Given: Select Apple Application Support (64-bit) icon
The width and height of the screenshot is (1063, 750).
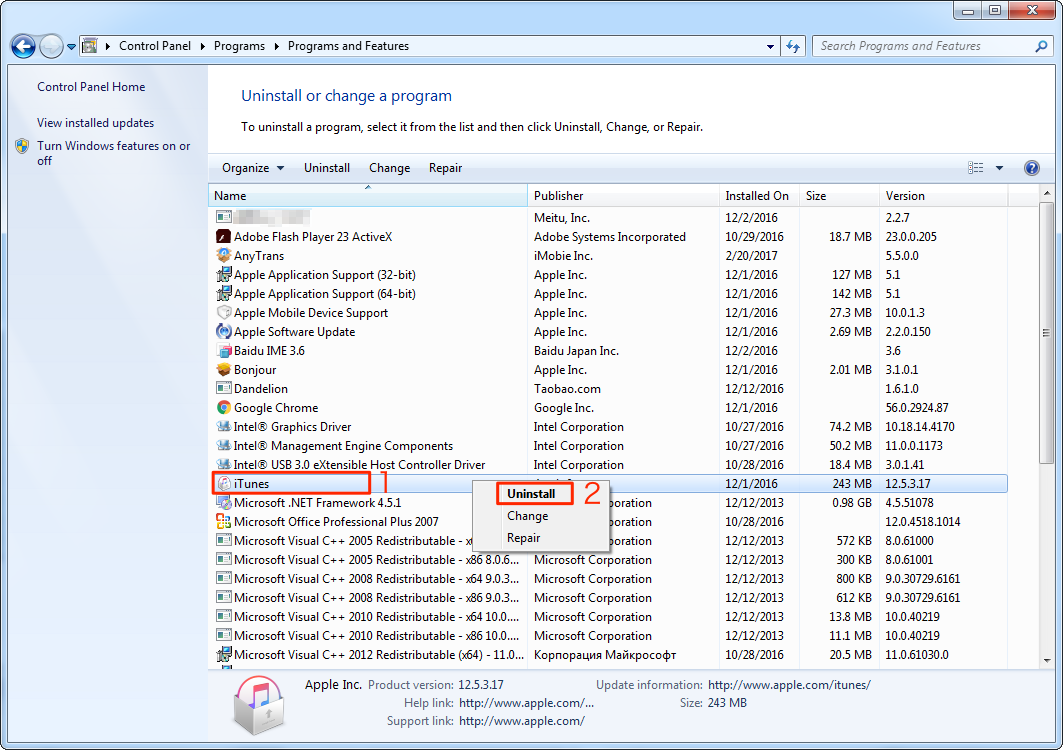Looking at the screenshot, I should (223, 294).
